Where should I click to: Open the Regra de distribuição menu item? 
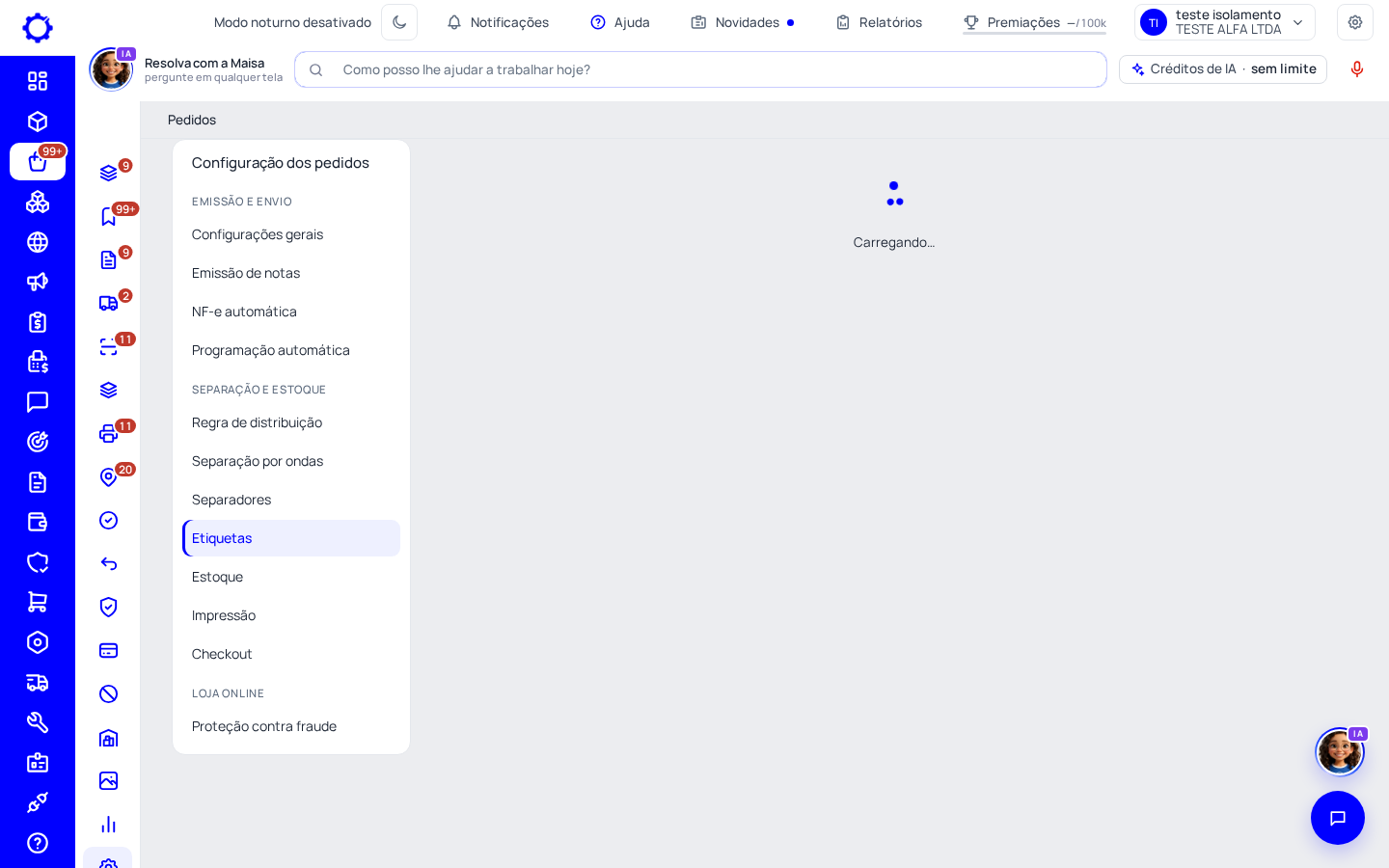(x=291, y=422)
